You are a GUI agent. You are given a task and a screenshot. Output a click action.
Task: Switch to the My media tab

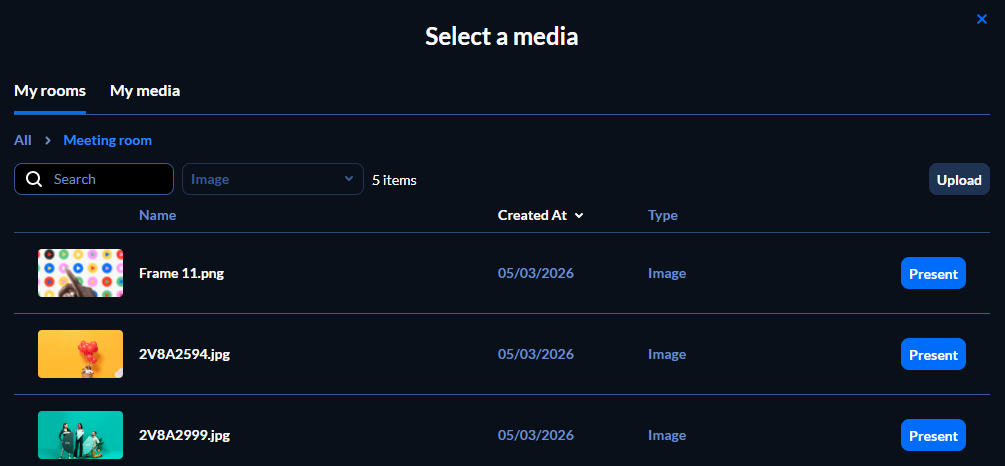coord(145,91)
